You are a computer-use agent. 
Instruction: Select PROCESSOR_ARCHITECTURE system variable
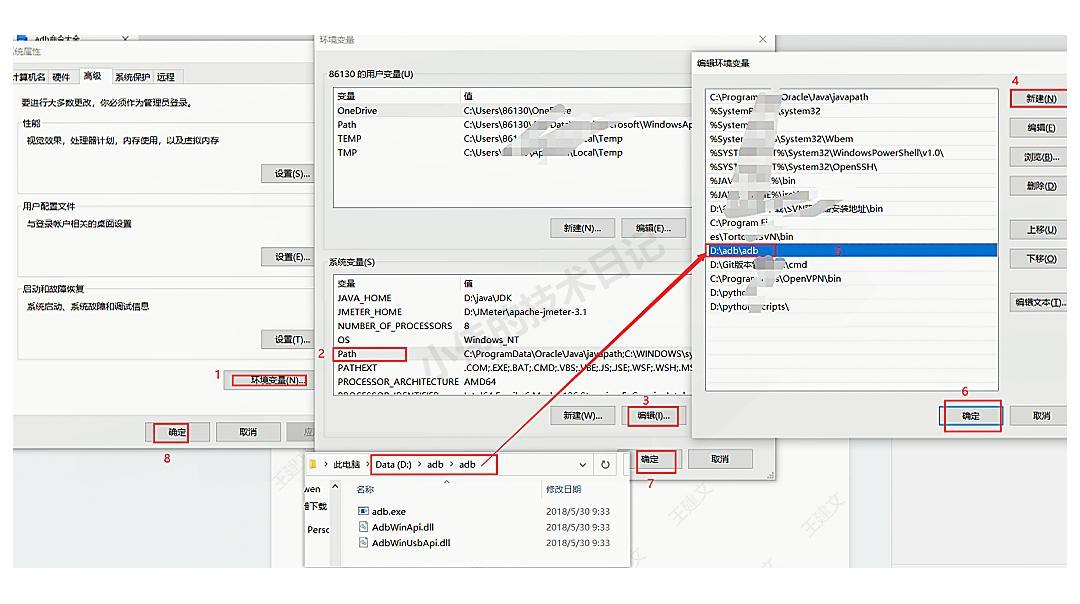coord(512,382)
